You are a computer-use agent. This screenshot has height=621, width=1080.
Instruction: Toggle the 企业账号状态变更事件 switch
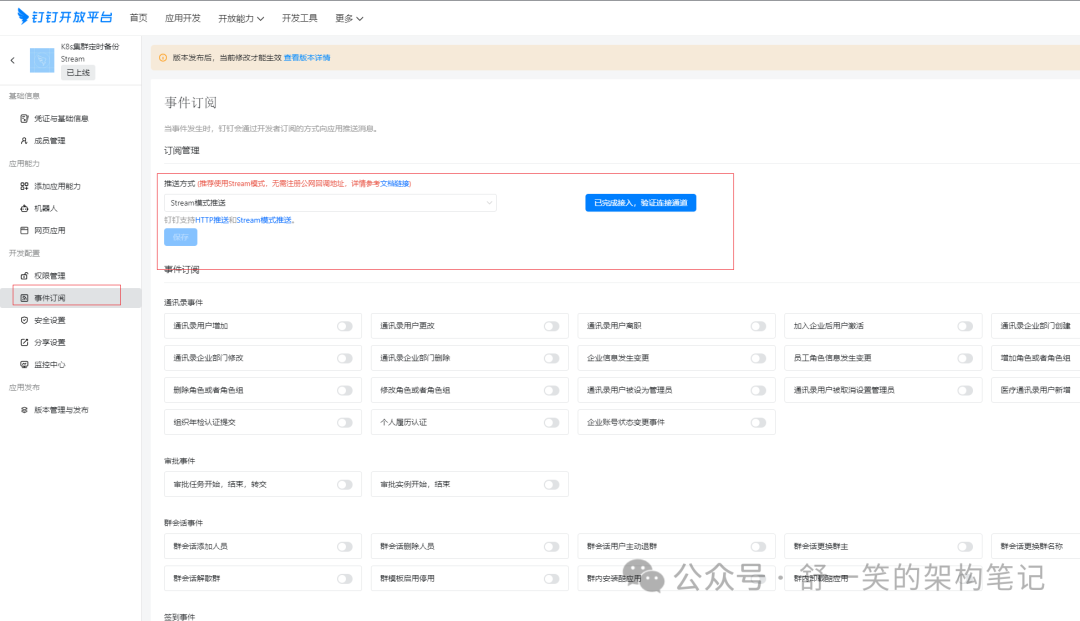click(758, 423)
